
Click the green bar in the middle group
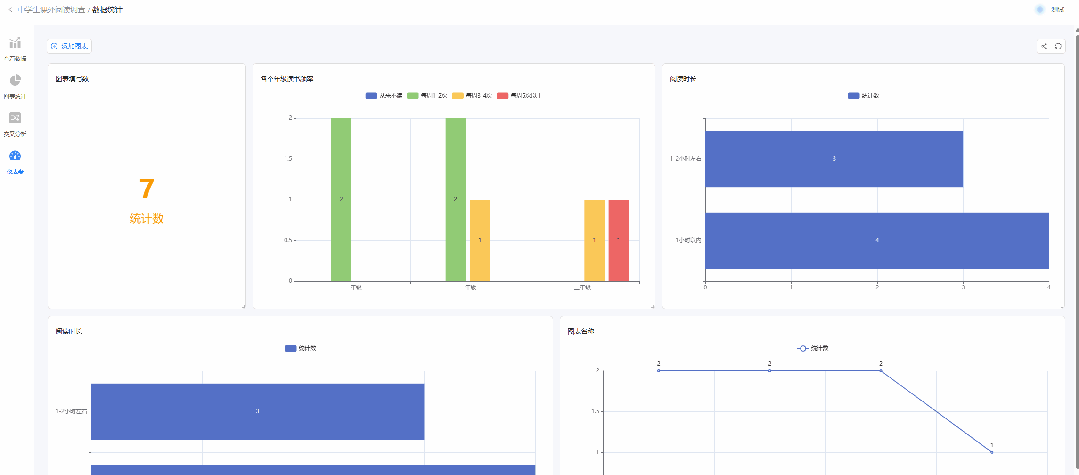456,200
